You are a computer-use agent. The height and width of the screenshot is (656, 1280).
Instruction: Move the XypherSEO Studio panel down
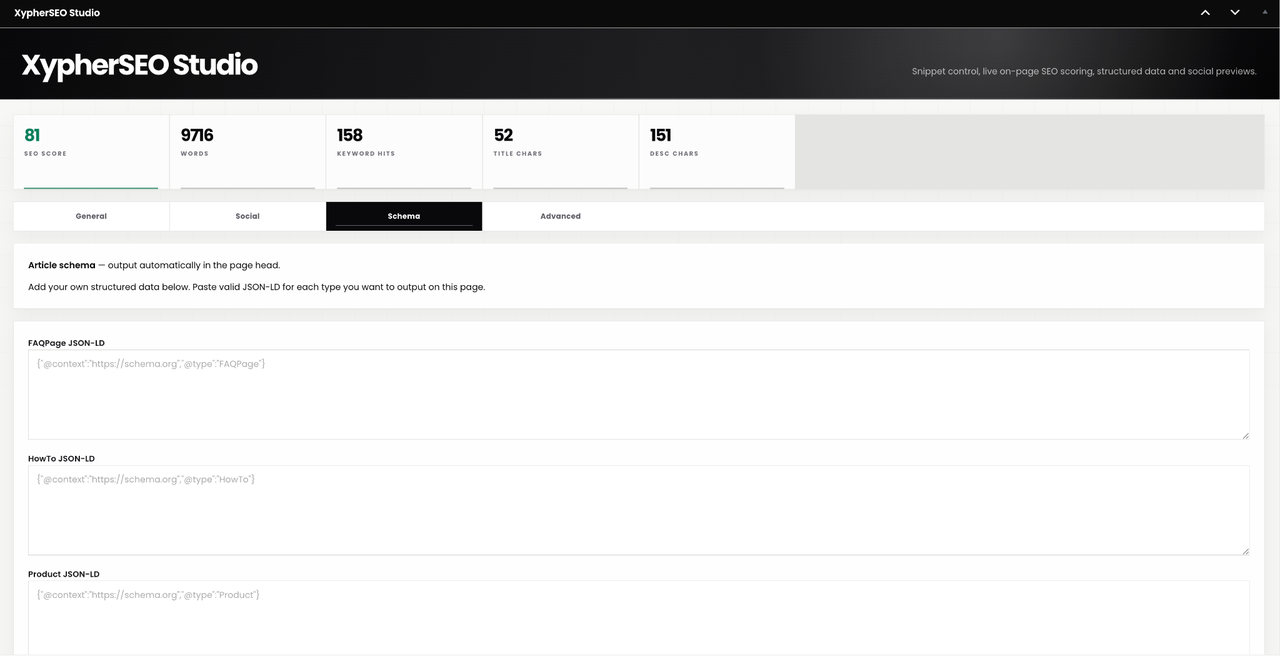click(1235, 13)
